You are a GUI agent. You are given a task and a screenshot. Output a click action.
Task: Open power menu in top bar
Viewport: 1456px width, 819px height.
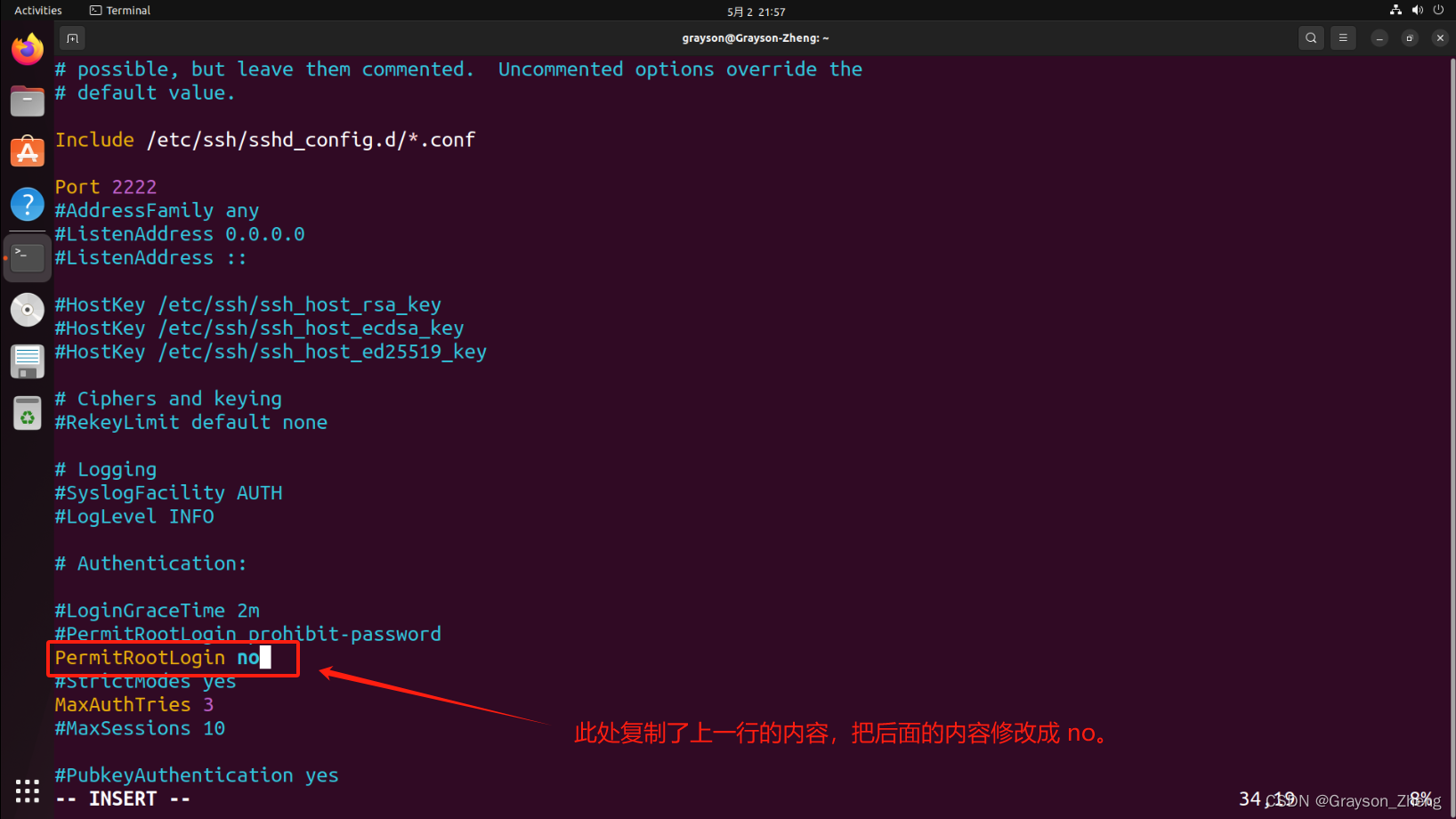[x=1438, y=11]
